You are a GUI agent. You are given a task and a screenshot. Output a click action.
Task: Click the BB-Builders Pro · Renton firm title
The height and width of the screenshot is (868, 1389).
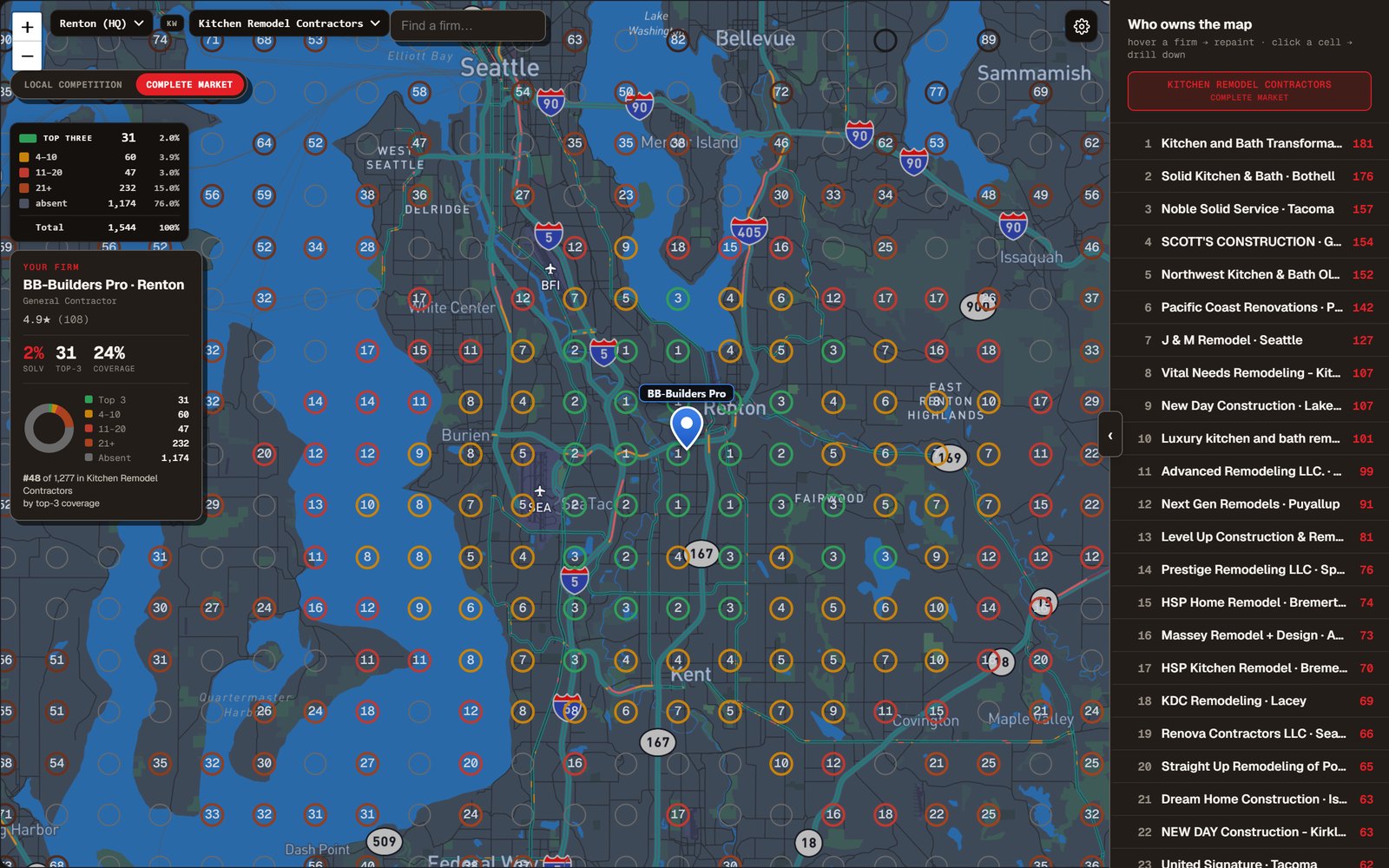click(x=103, y=285)
